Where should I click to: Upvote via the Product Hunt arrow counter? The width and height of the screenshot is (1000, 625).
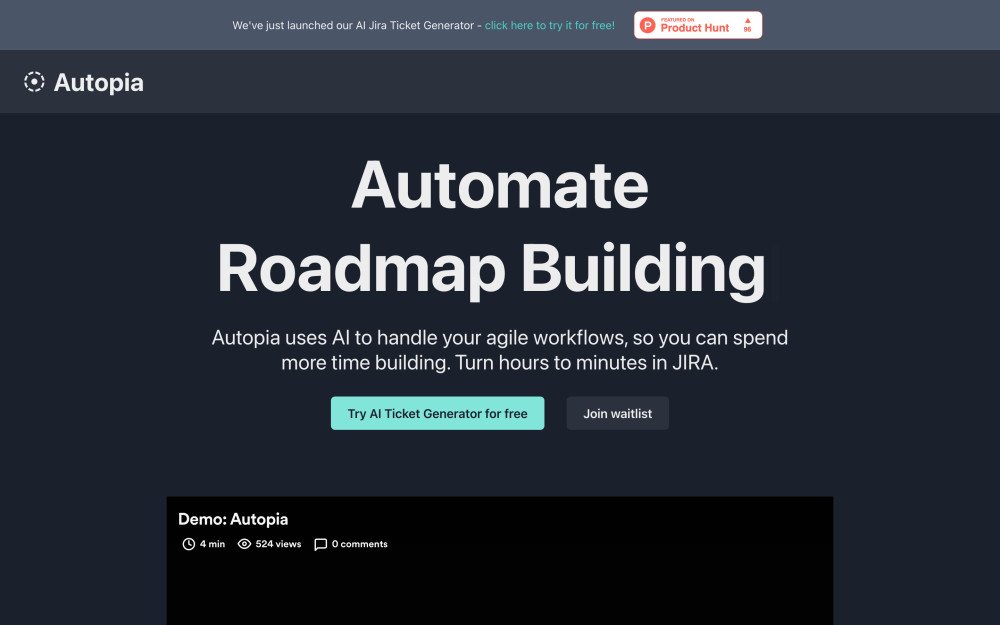point(747,25)
